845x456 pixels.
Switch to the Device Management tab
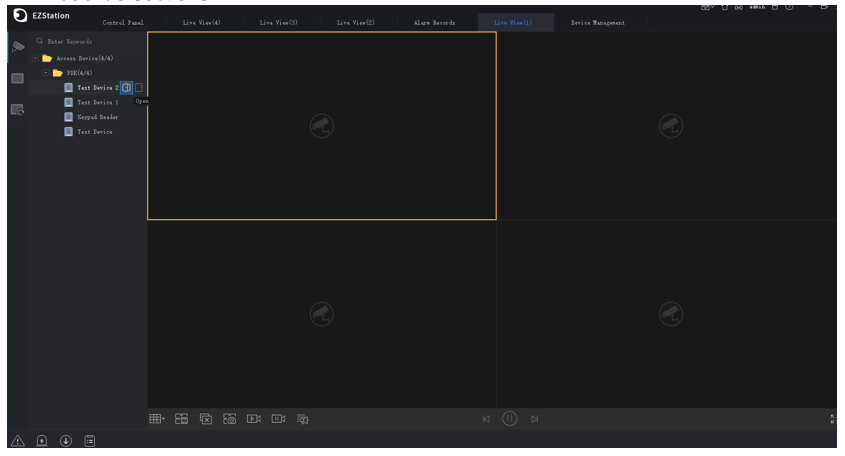[598, 23]
